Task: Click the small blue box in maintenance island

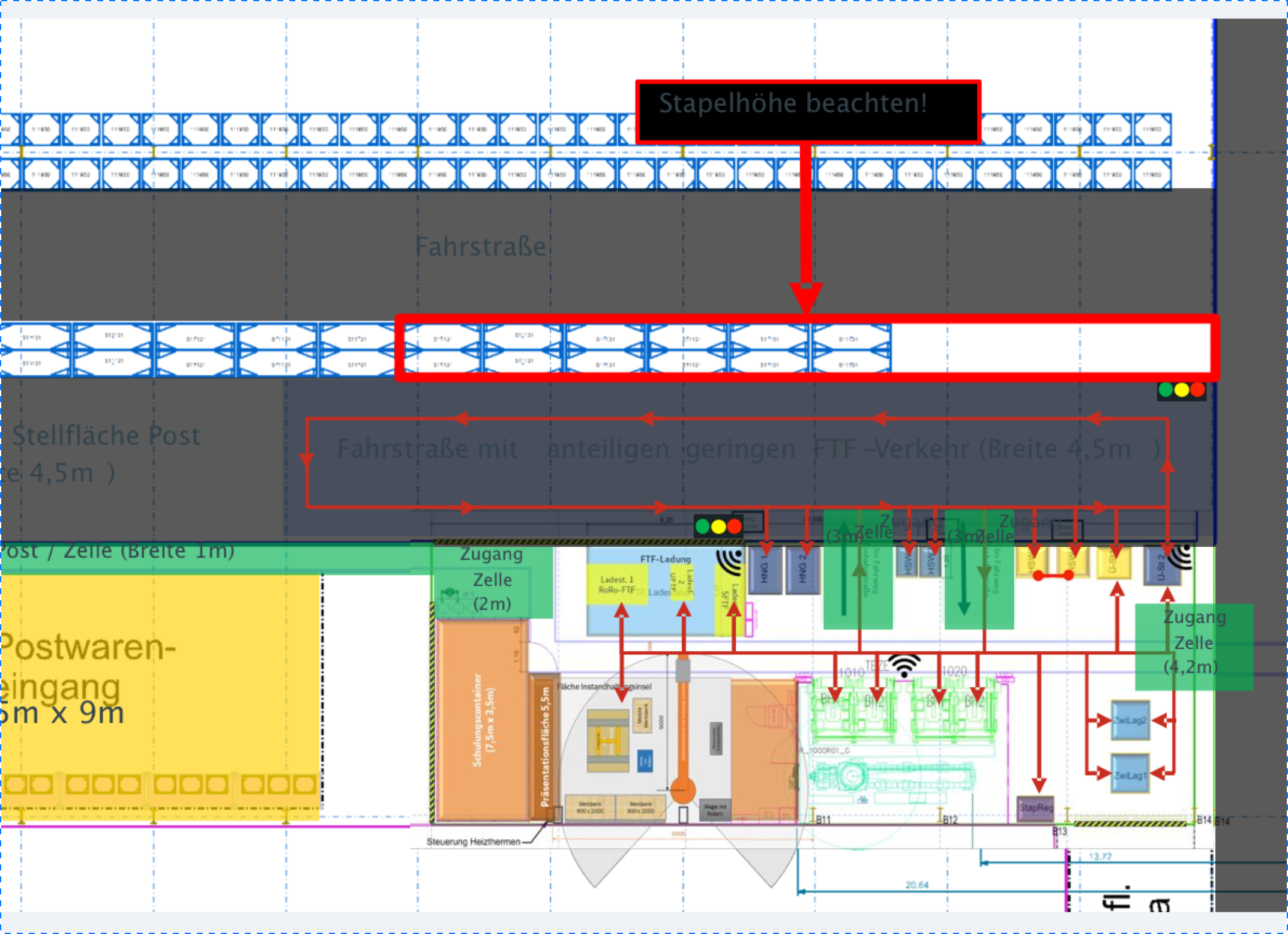Action: click(644, 761)
